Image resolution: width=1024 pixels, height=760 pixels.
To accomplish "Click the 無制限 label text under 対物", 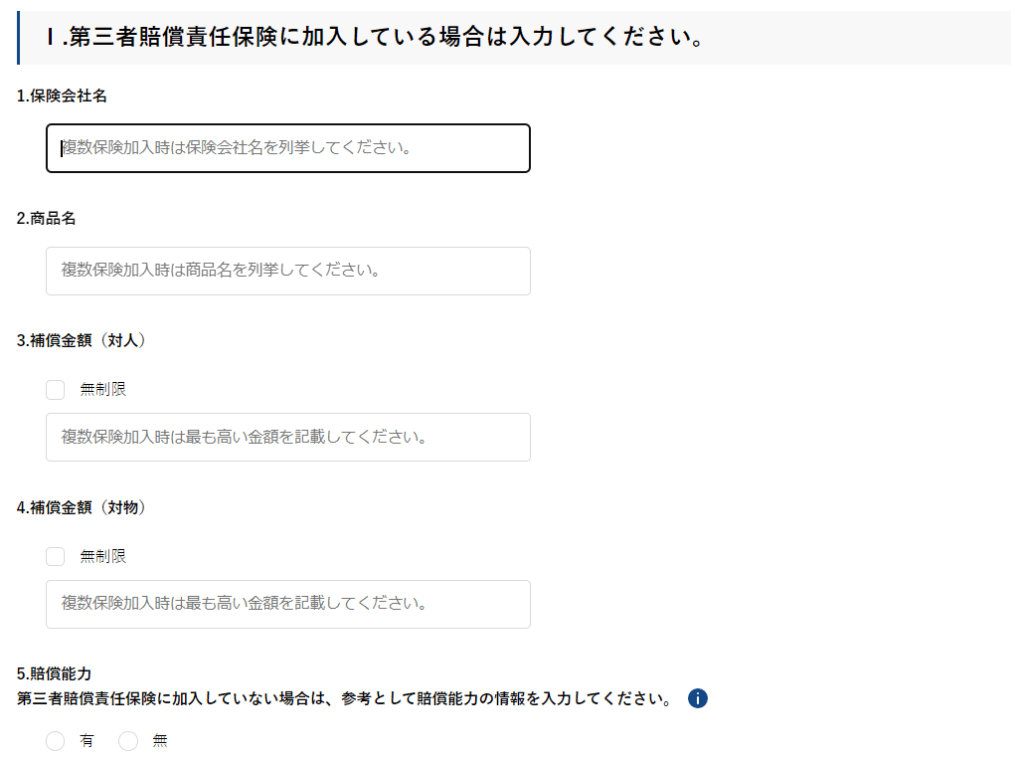I will [103, 556].
